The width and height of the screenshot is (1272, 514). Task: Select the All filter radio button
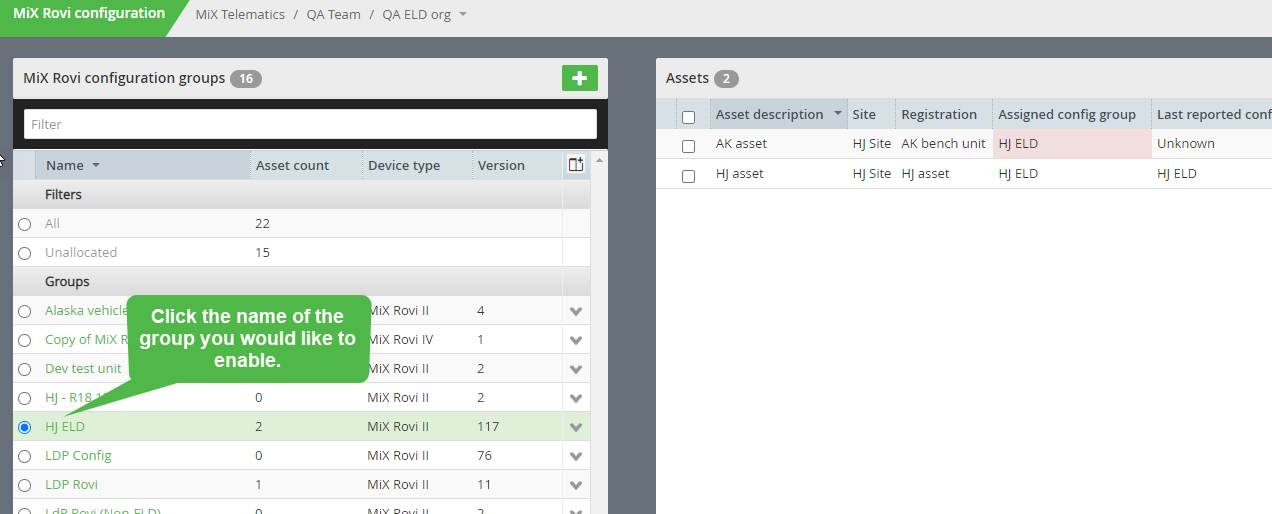(25, 224)
